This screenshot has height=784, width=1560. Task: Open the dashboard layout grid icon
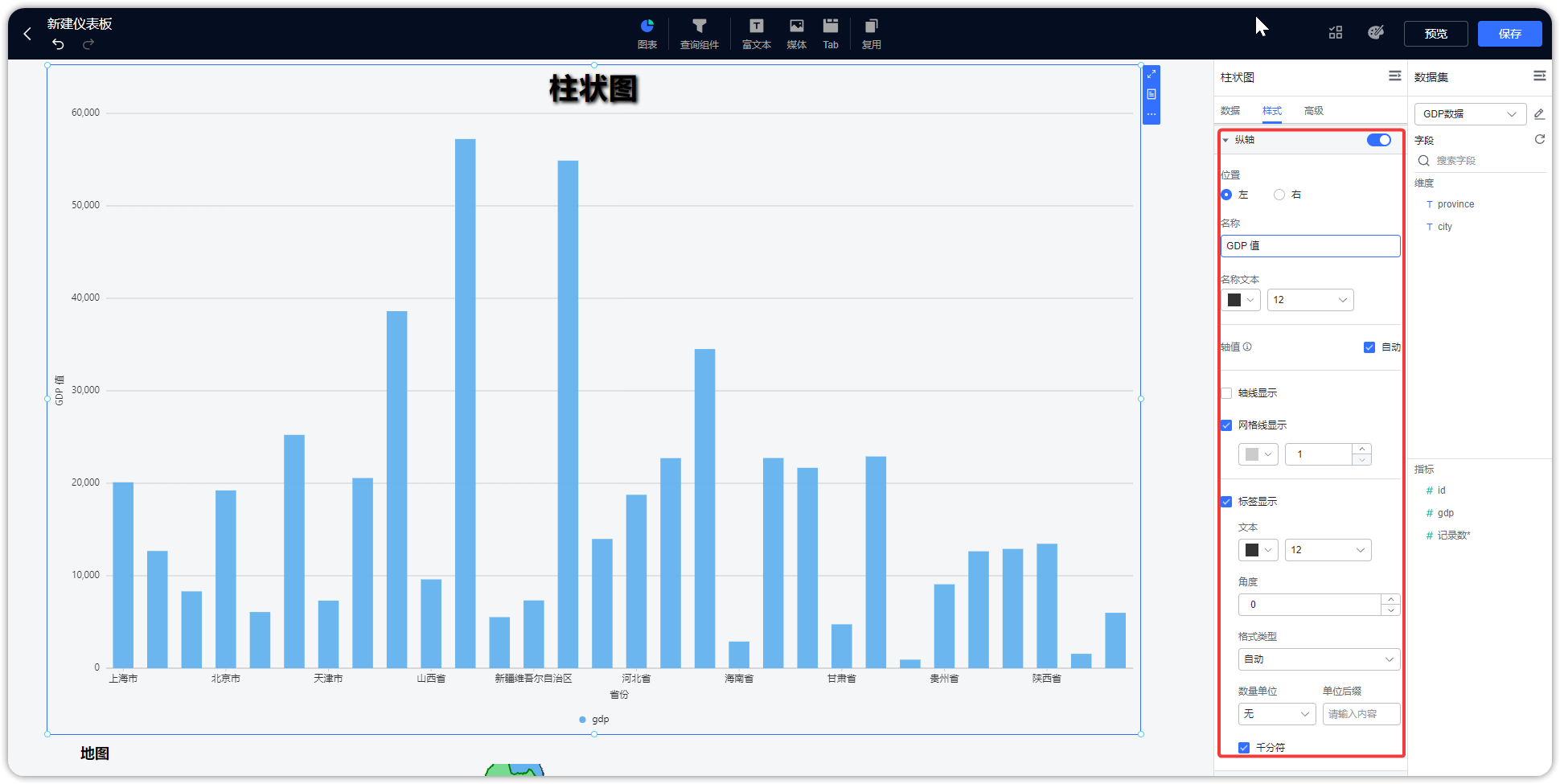tap(1336, 33)
